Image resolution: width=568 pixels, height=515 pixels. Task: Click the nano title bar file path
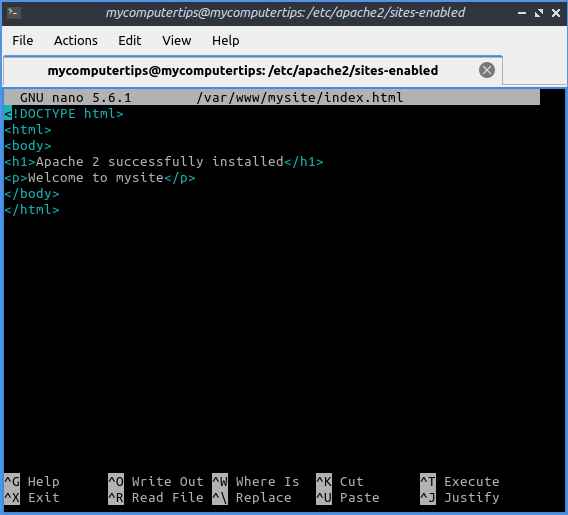tap(300, 97)
